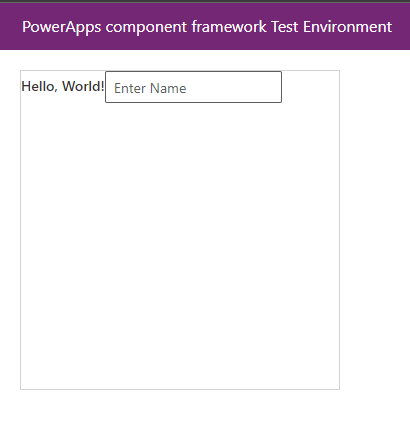
Task: Click the "Enter" placeholder word in the text box
Action: pos(130,88)
